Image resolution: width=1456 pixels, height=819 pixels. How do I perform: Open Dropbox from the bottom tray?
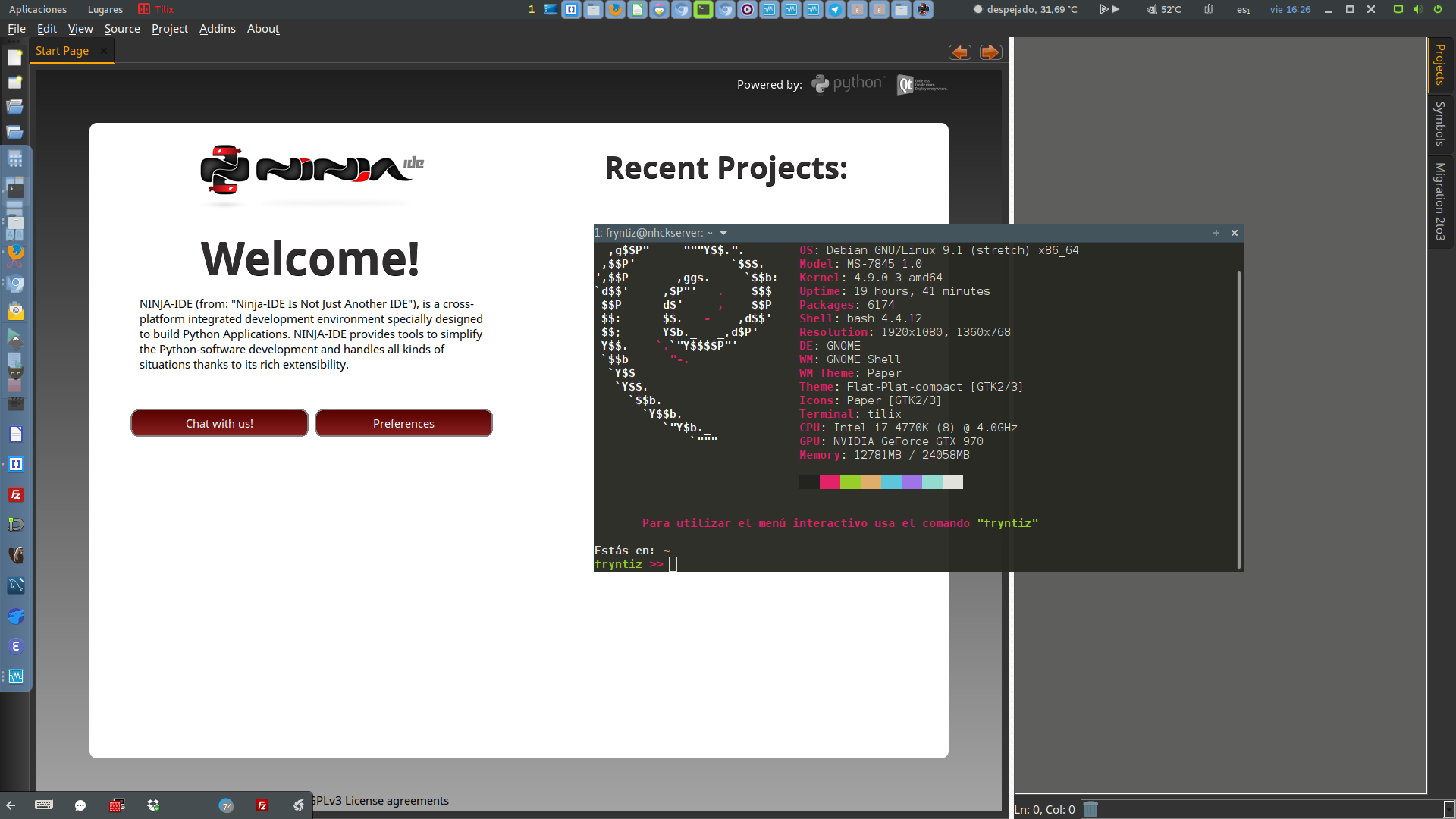pyautogui.click(x=154, y=805)
